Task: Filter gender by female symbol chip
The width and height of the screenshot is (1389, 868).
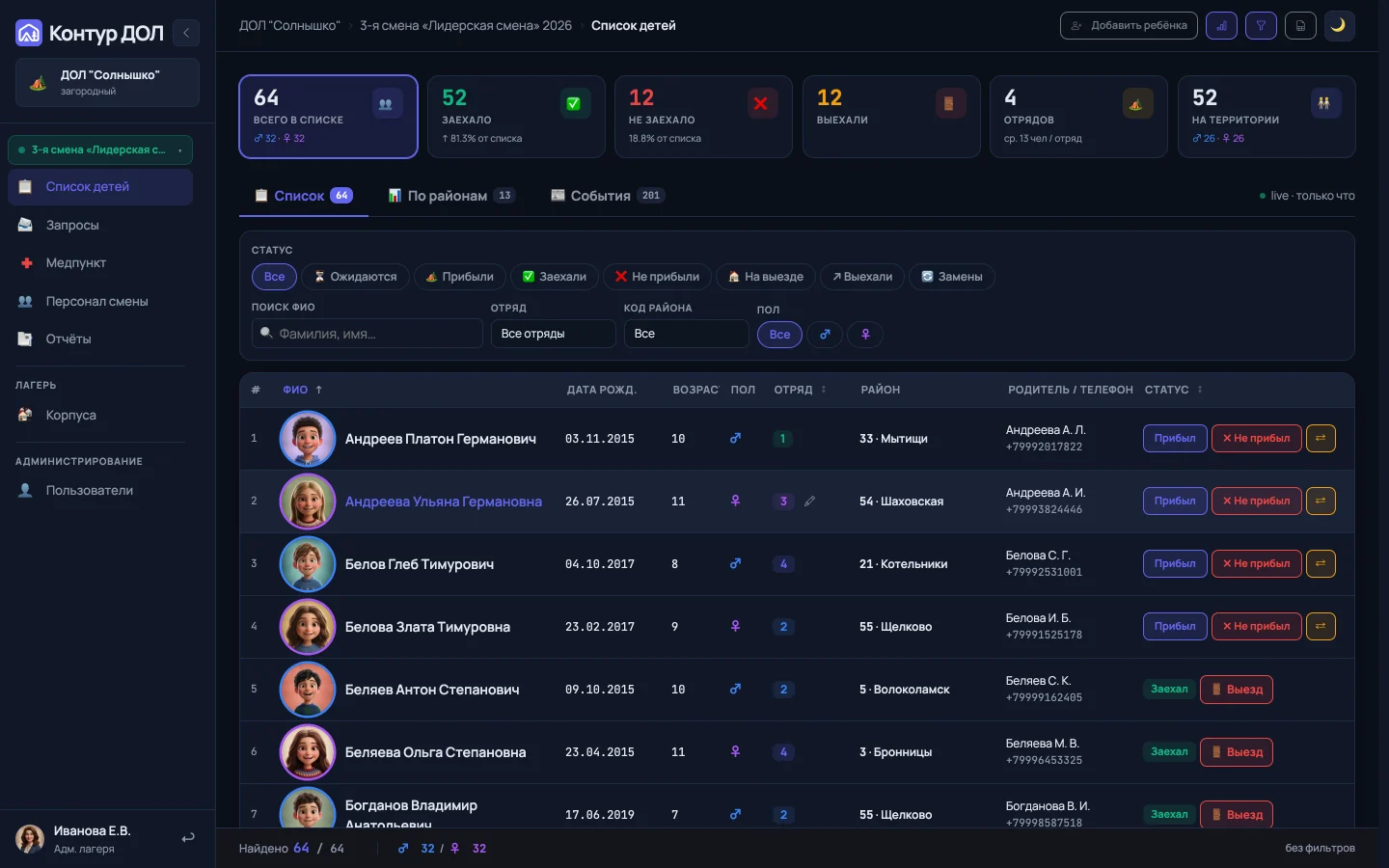Action: pos(866,335)
